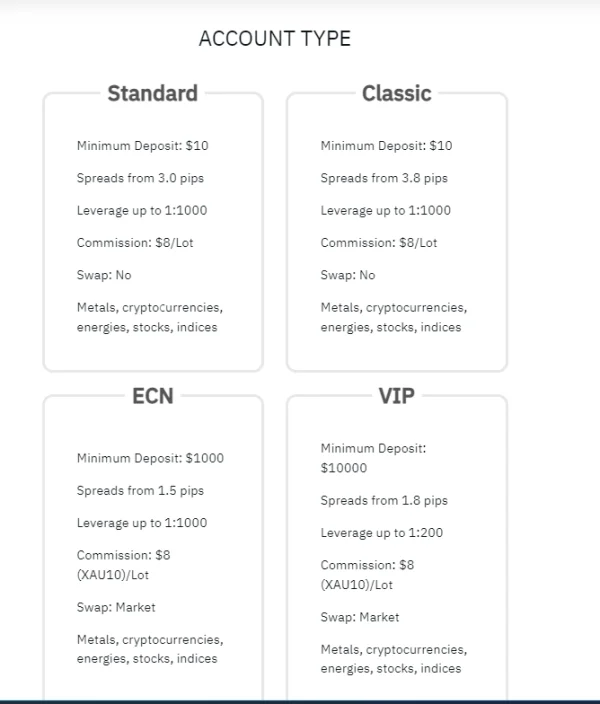Select the Standard account card title
The height and width of the screenshot is (704, 600).
click(x=152, y=94)
